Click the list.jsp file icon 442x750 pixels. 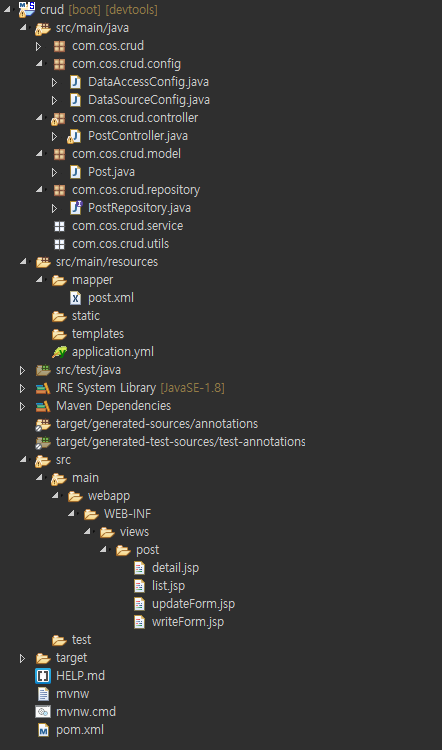pos(140,586)
